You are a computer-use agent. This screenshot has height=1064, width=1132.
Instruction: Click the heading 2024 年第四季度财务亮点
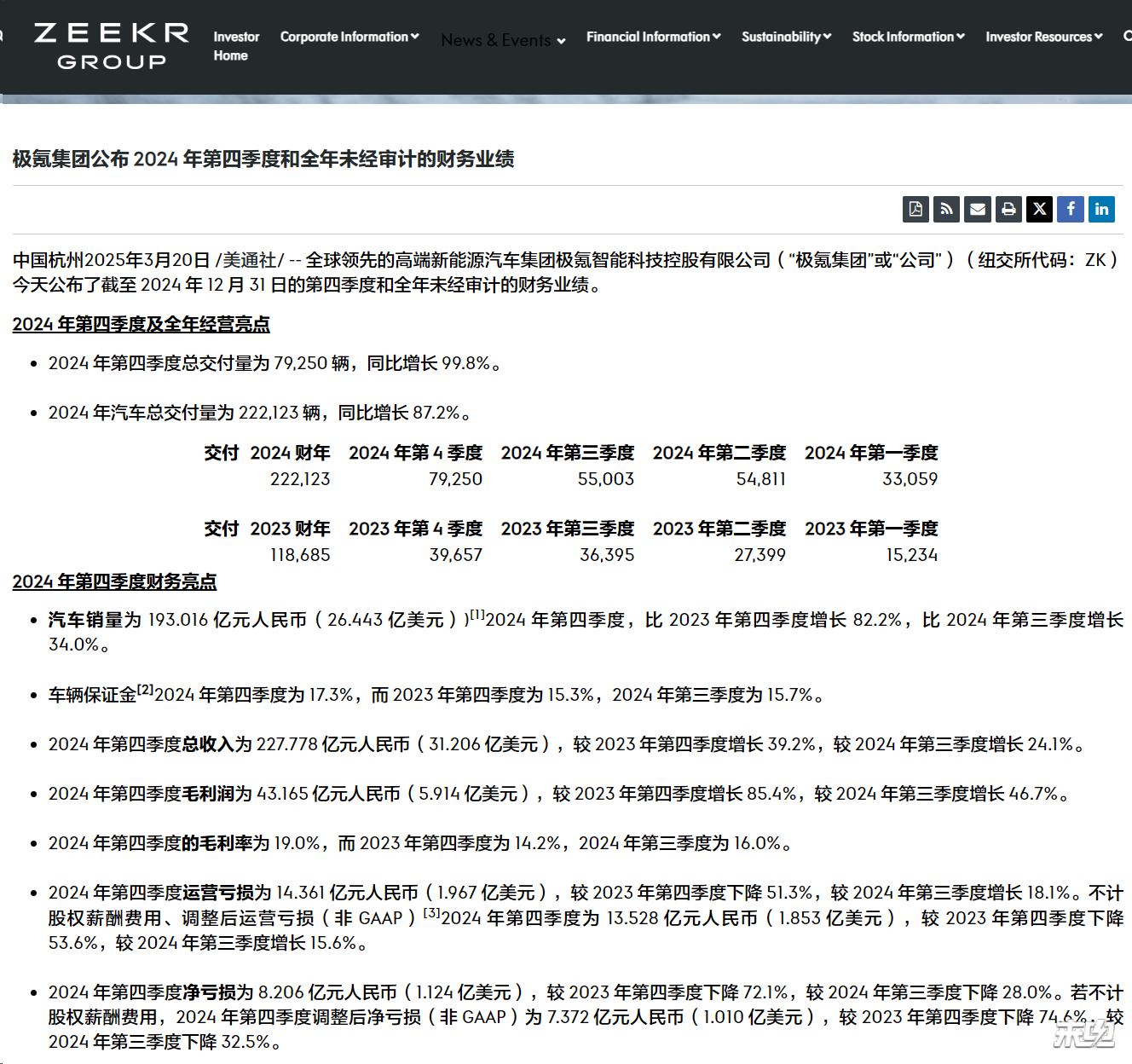click(x=114, y=581)
